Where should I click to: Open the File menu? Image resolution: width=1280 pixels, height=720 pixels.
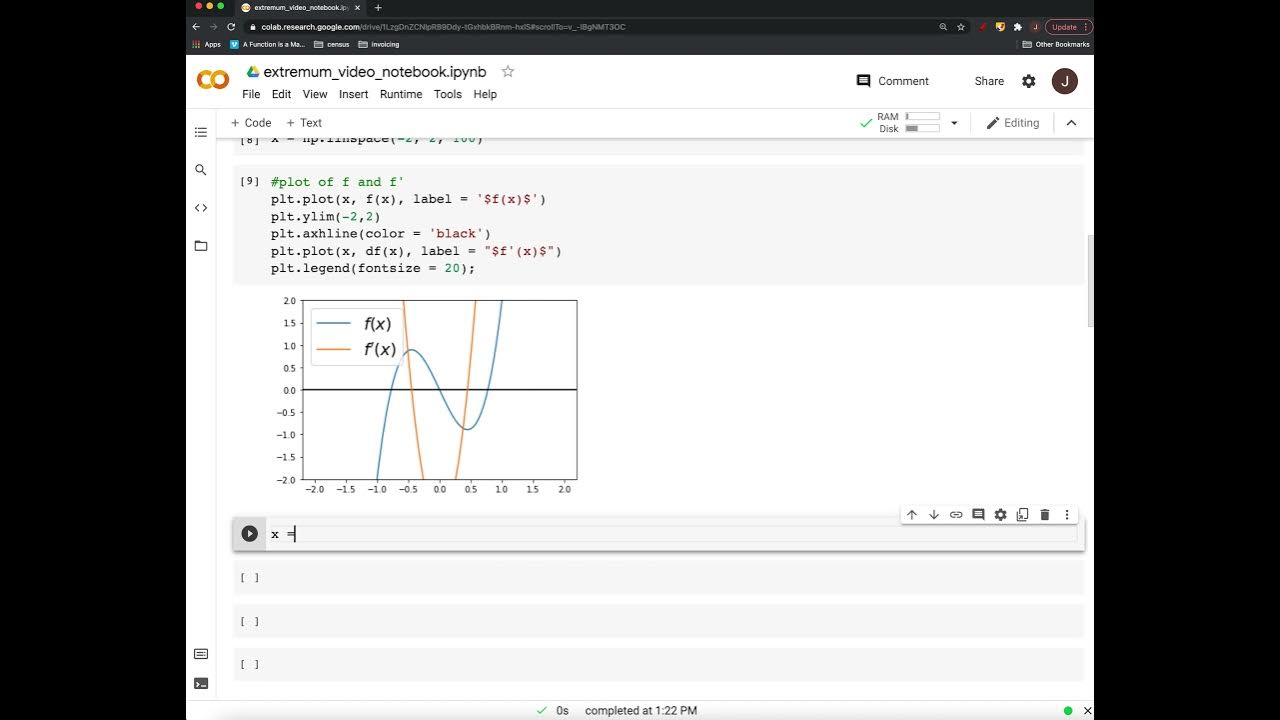click(251, 94)
